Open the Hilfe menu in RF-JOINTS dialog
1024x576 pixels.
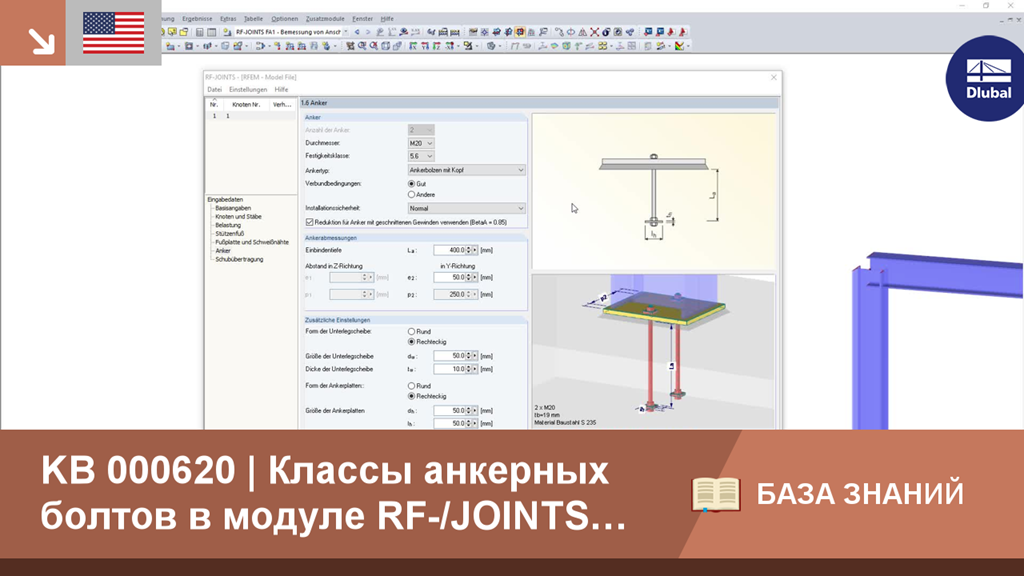(x=281, y=89)
